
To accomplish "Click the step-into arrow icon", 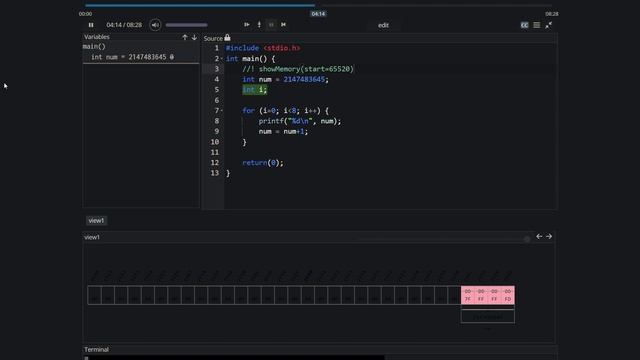I will point(259,24).
